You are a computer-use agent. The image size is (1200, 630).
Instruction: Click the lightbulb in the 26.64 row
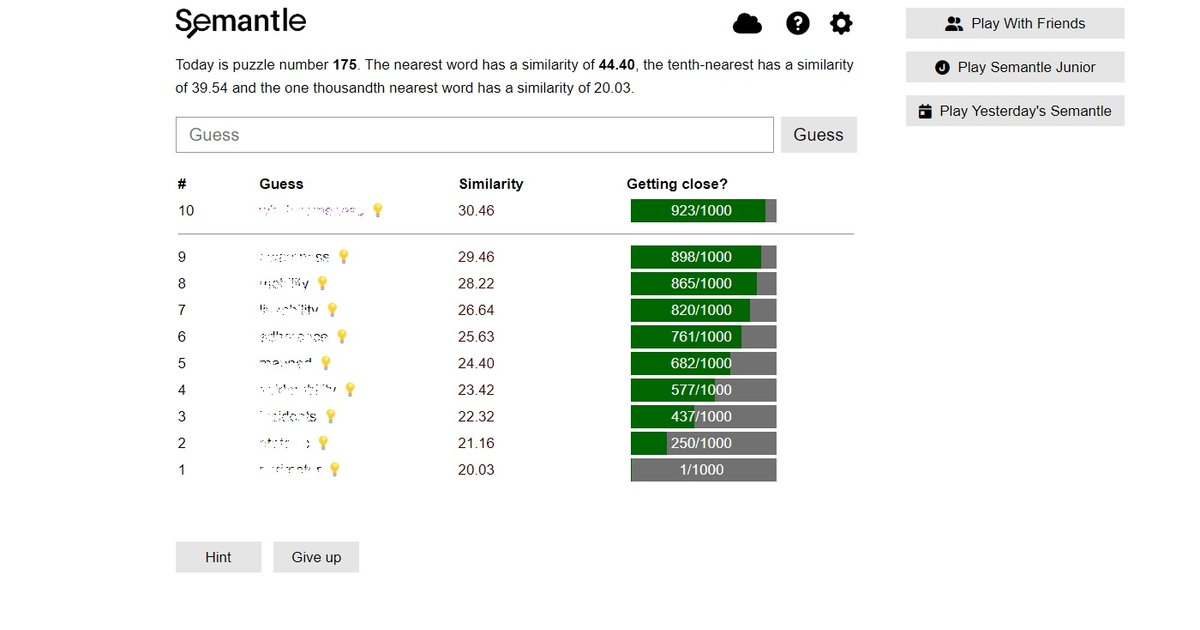tap(332, 310)
